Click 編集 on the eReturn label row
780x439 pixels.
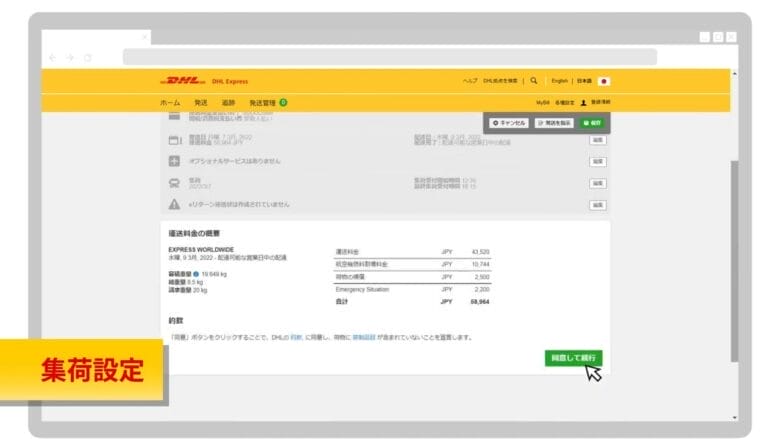coord(597,205)
